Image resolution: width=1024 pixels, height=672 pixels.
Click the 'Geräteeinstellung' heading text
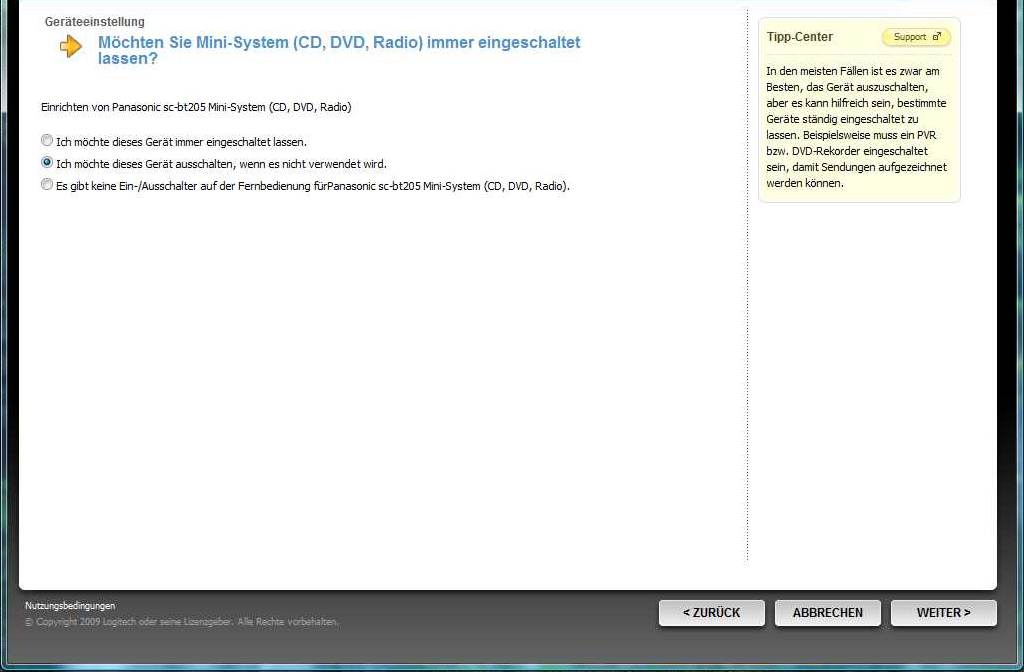click(x=95, y=22)
